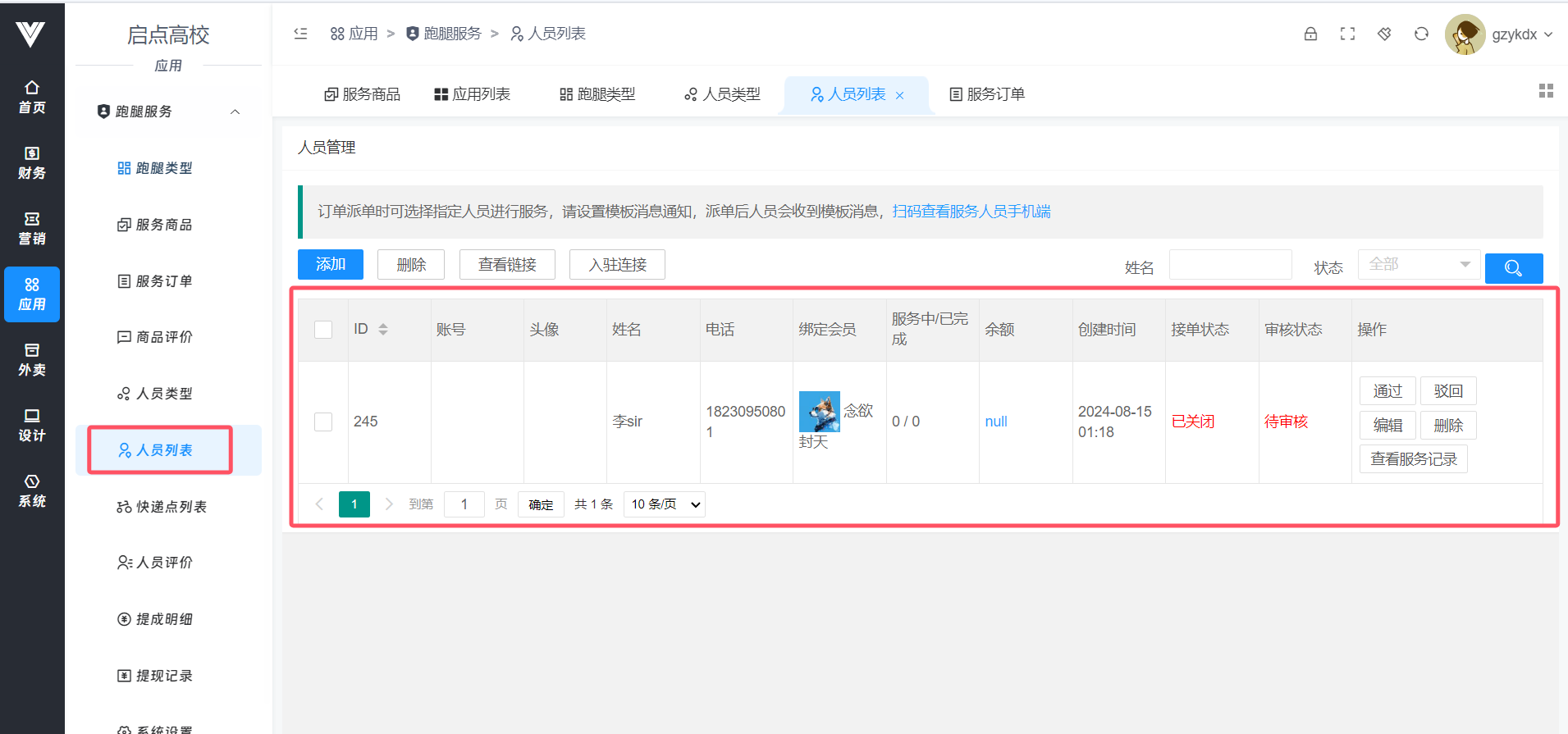Sort the table by ID column
The height and width of the screenshot is (734, 1568).
click(x=382, y=329)
